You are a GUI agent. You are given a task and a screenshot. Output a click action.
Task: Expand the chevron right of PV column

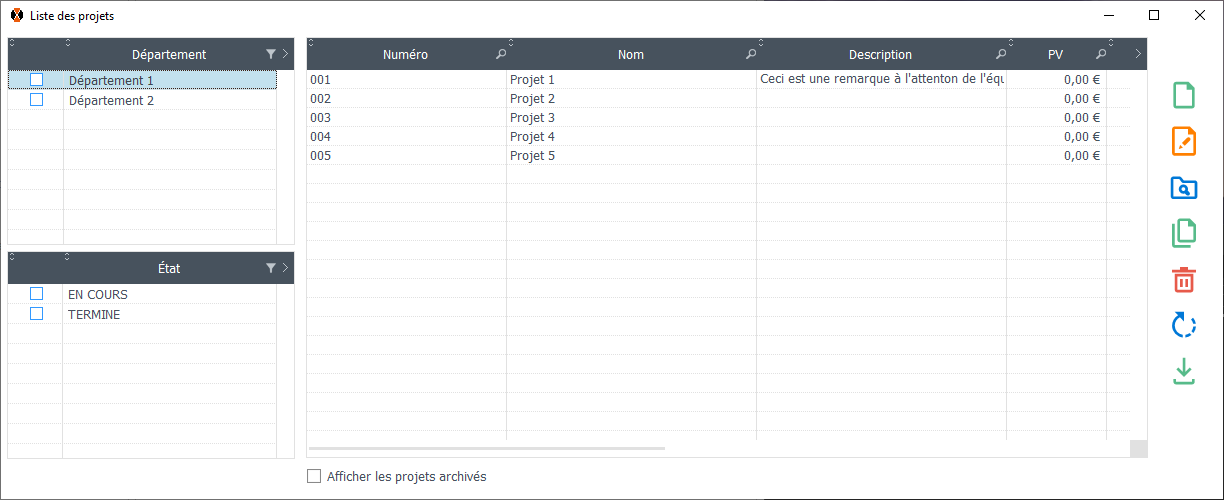1138,54
